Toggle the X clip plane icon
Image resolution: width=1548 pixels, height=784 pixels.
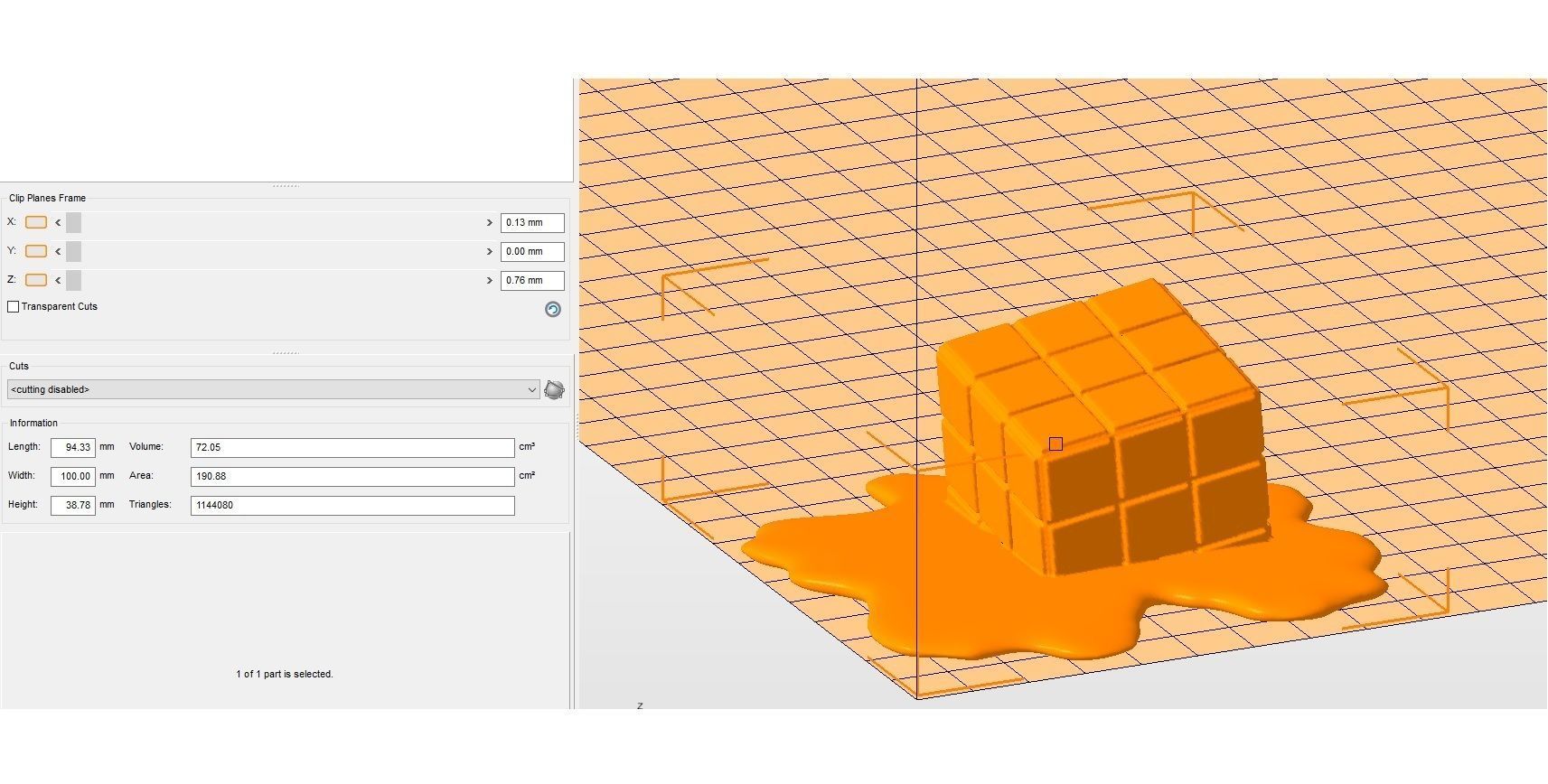coord(36,222)
